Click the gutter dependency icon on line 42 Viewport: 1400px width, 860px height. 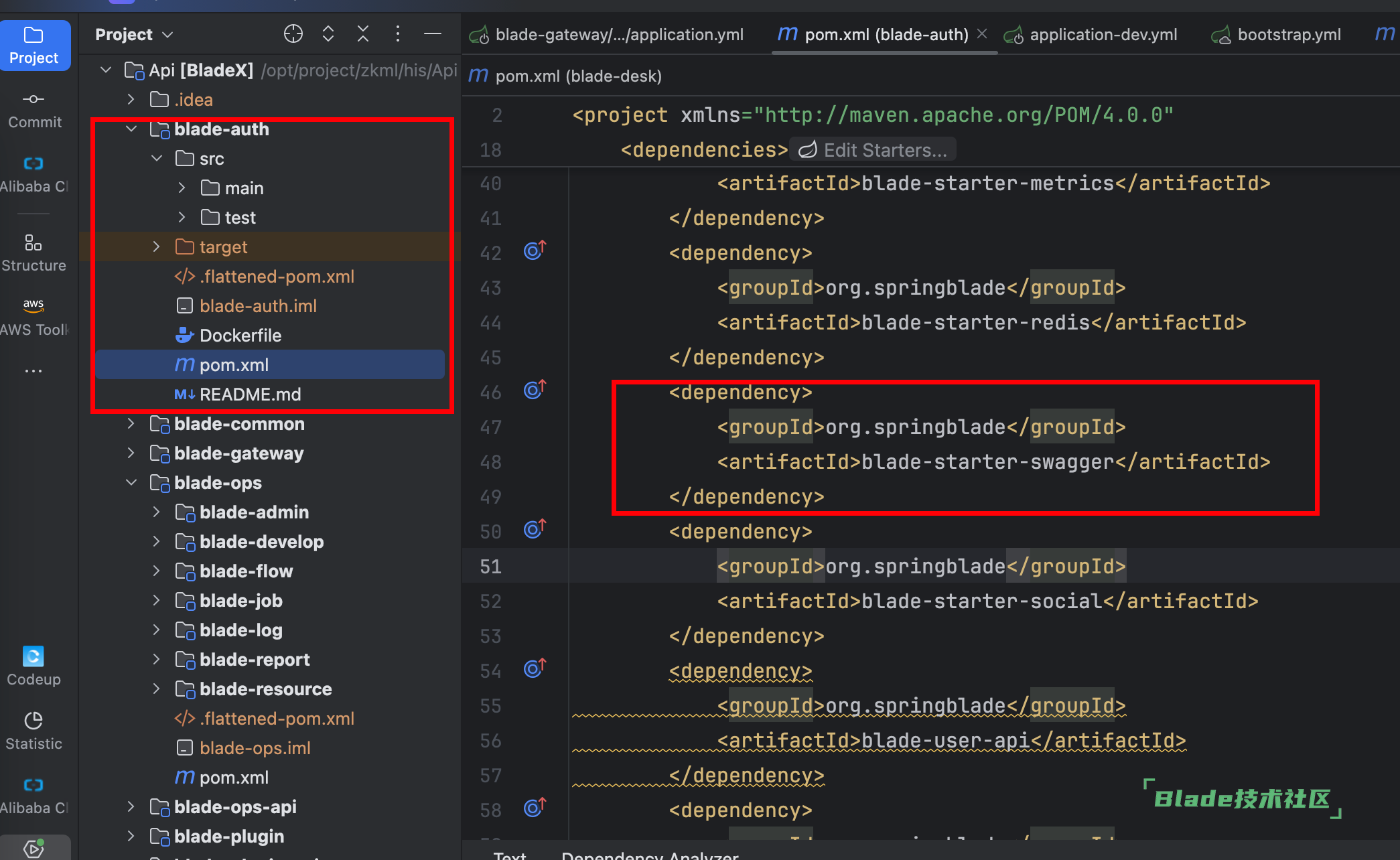(535, 250)
